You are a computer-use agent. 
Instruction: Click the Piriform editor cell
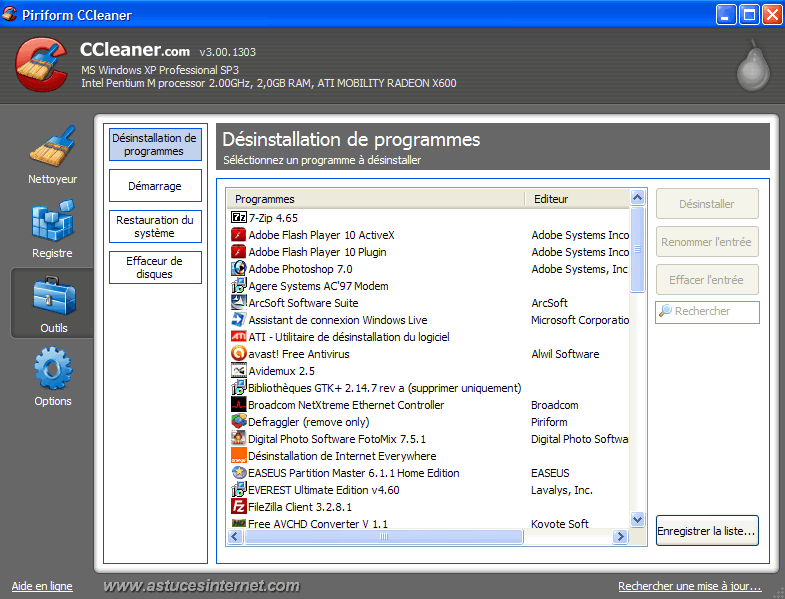pyautogui.click(x=549, y=422)
